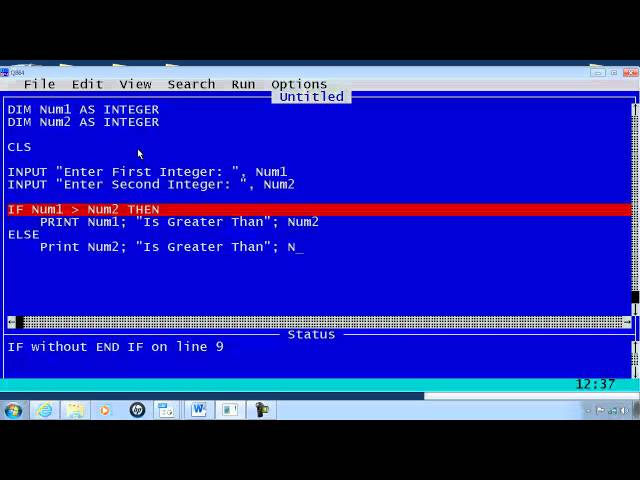Maximize the QB64 window
The width and height of the screenshot is (640, 480).
[613, 73]
